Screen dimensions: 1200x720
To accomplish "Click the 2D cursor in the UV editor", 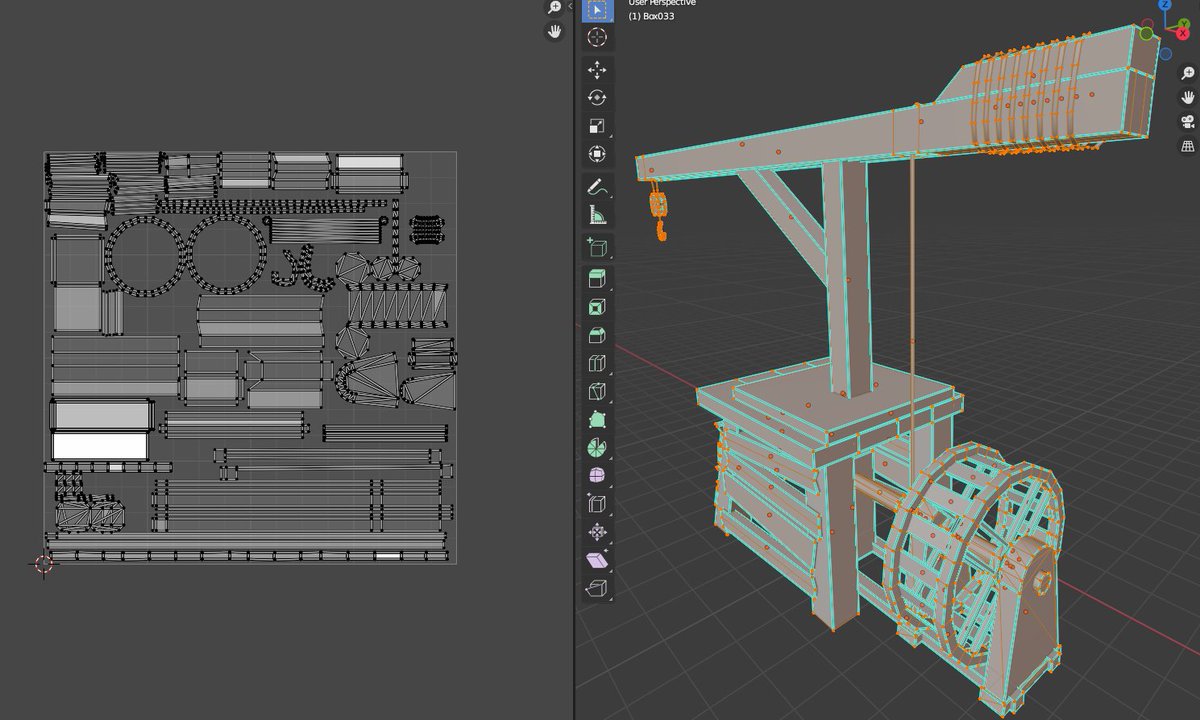I will tap(44, 564).
